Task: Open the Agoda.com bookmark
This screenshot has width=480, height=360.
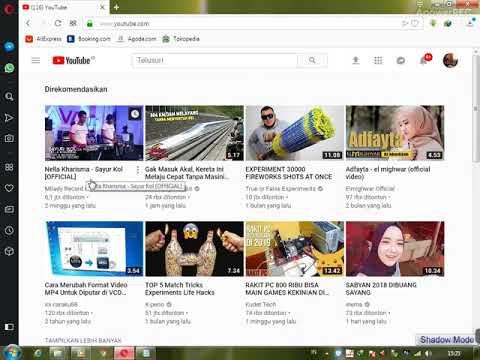Action: click(x=136, y=39)
